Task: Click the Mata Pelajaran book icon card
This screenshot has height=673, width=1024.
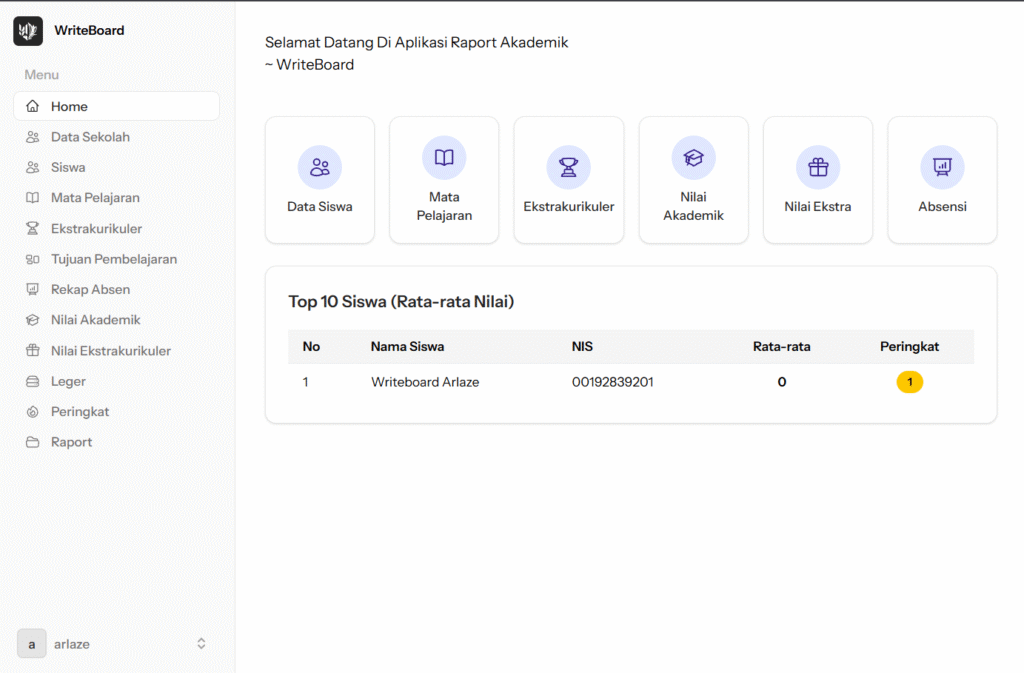Action: pos(444,158)
